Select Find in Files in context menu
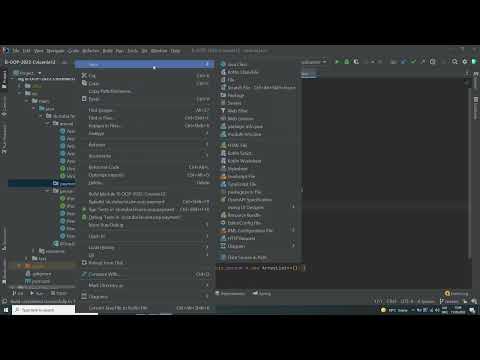480x360 pixels. pos(145,118)
